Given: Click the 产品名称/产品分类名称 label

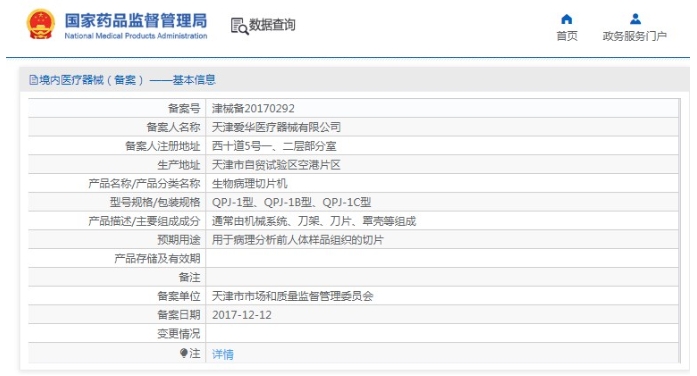Looking at the screenshot, I should (x=144, y=184).
